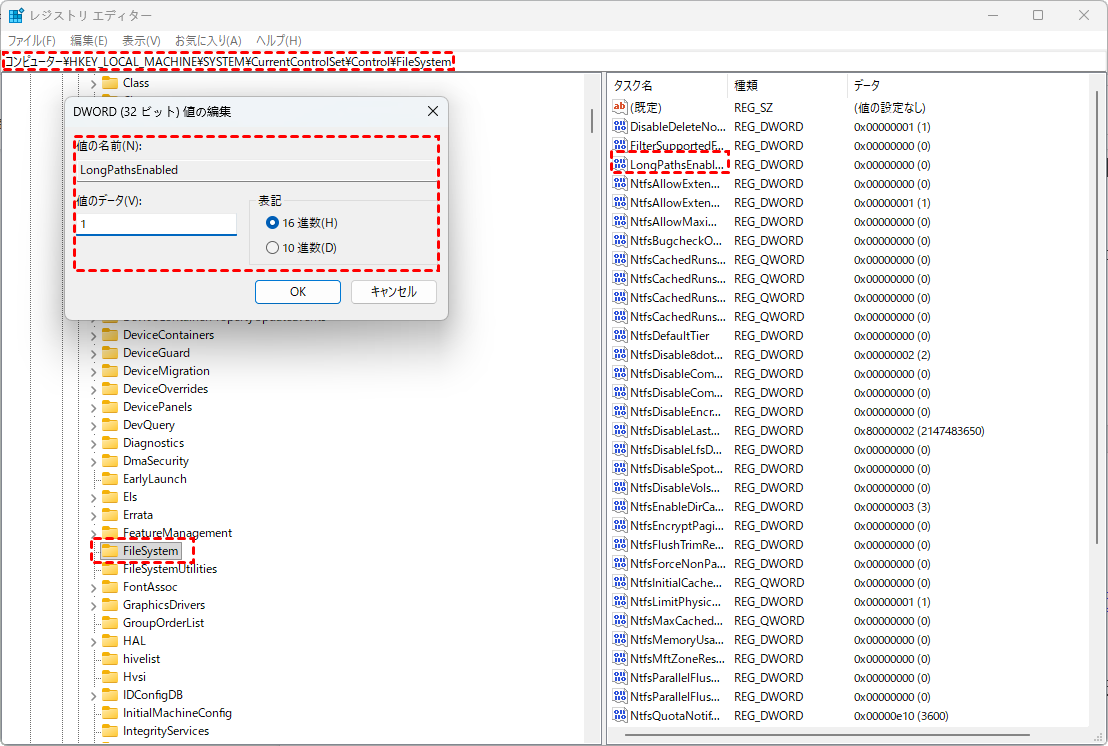This screenshot has height=746, width=1108.
Task: Click the DeviceGuard folder icon
Action: click(110, 353)
